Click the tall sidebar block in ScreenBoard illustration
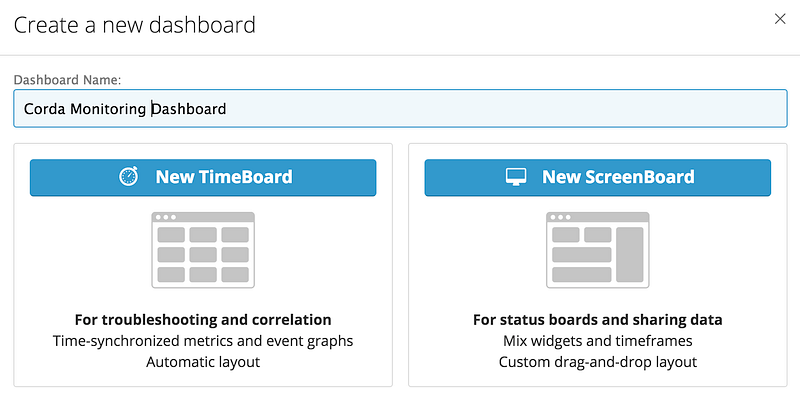Viewport: 800px width, 416px height. 629,254
